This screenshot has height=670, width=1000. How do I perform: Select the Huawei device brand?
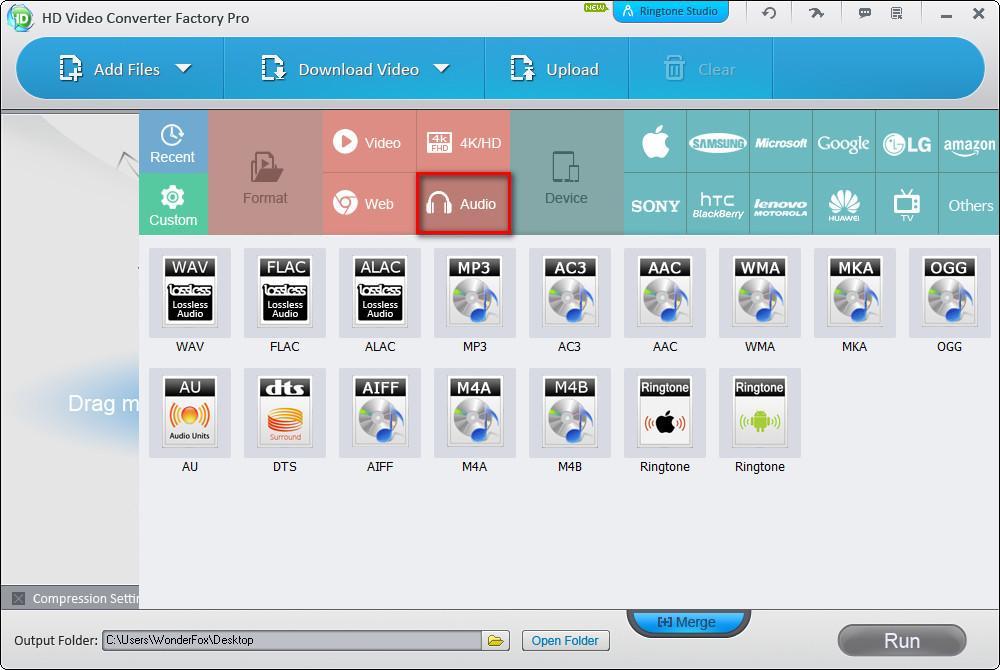click(x=844, y=204)
